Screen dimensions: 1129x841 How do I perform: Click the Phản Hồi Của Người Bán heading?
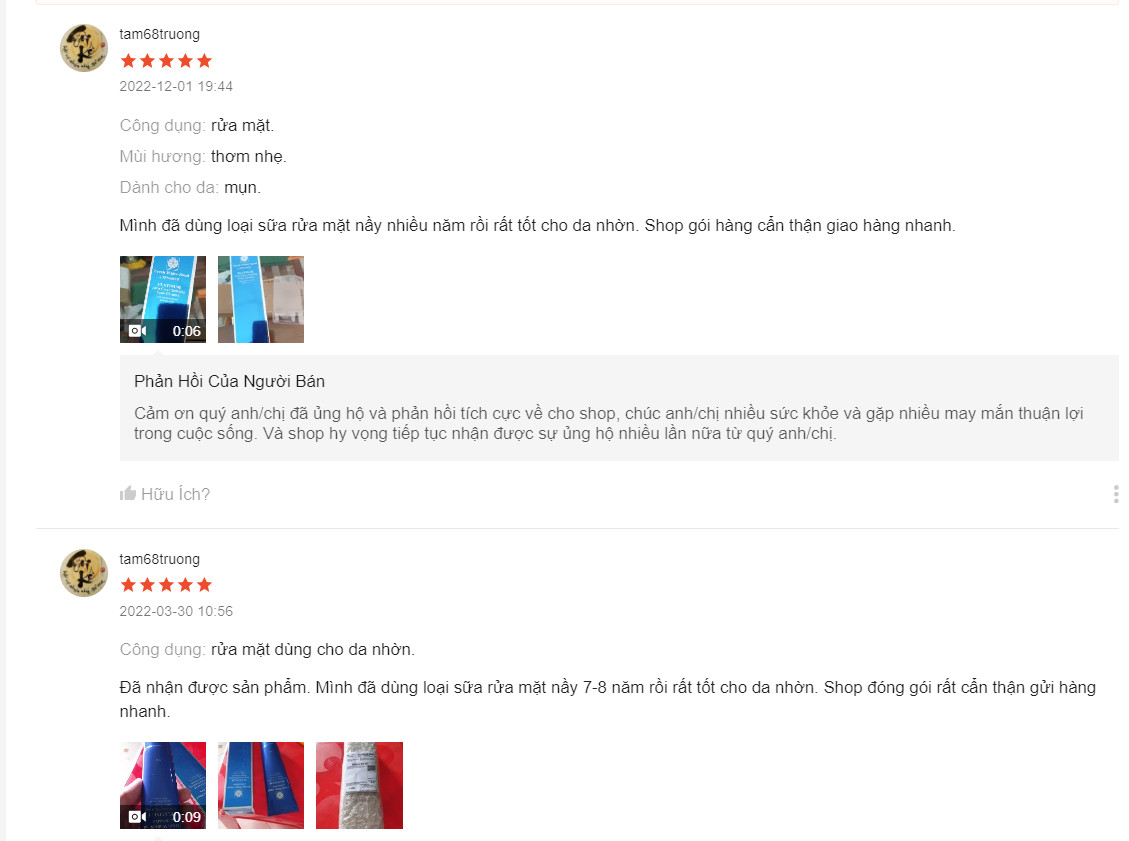pos(230,382)
